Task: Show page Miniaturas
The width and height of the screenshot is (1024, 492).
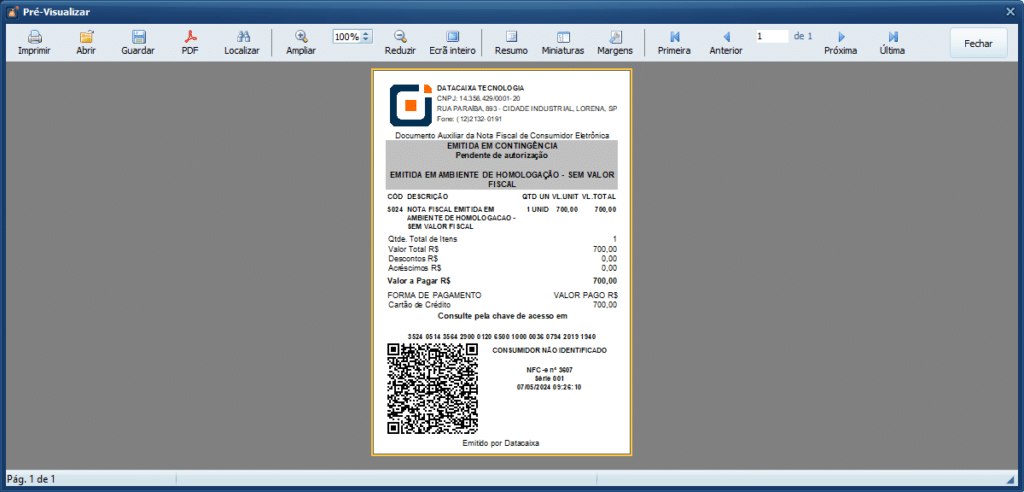Action: pos(563,43)
